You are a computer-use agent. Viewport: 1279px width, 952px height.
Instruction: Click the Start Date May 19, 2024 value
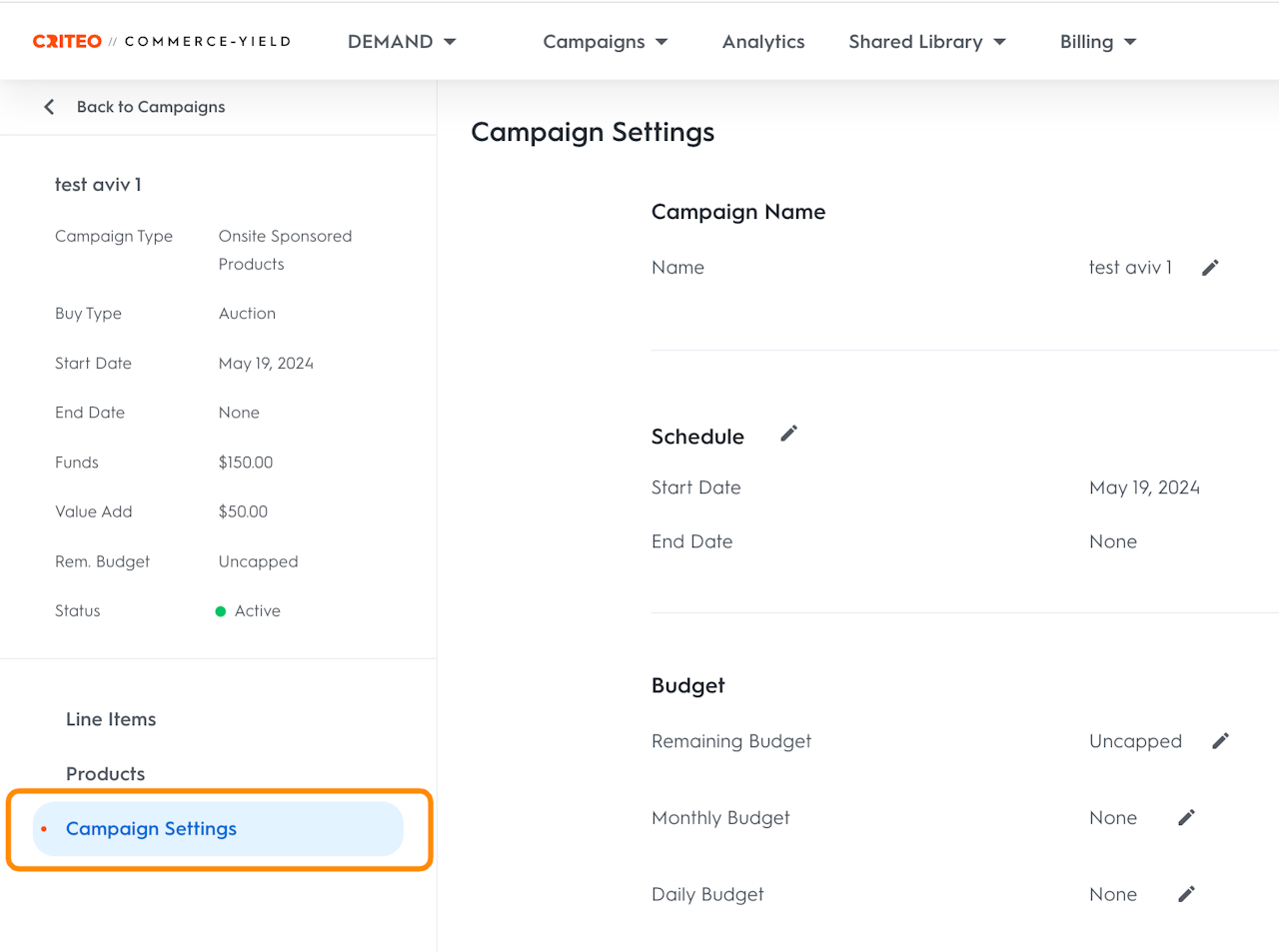pyautogui.click(x=1144, y=487)
